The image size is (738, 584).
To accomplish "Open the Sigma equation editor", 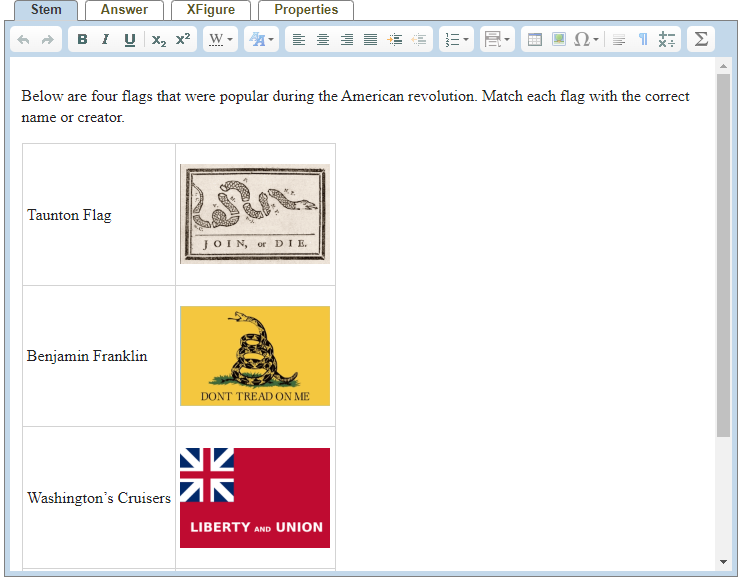I will [701, 39].
